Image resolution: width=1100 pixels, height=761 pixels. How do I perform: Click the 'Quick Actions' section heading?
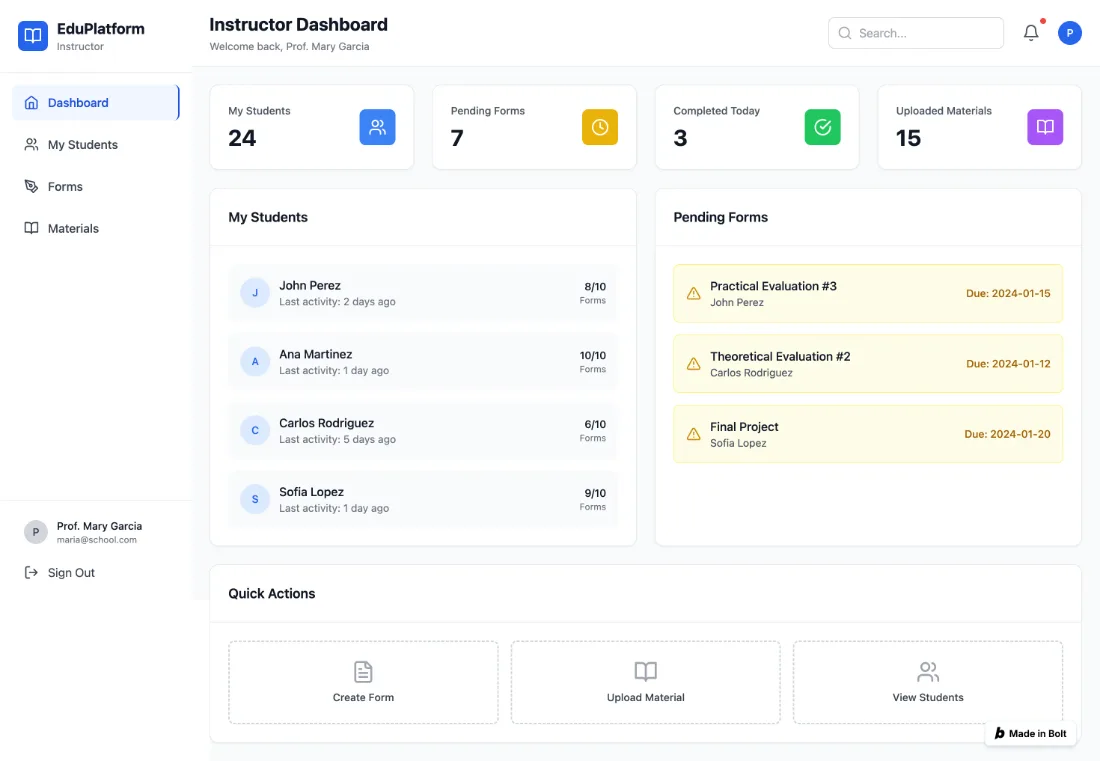[x=271, y=593]
